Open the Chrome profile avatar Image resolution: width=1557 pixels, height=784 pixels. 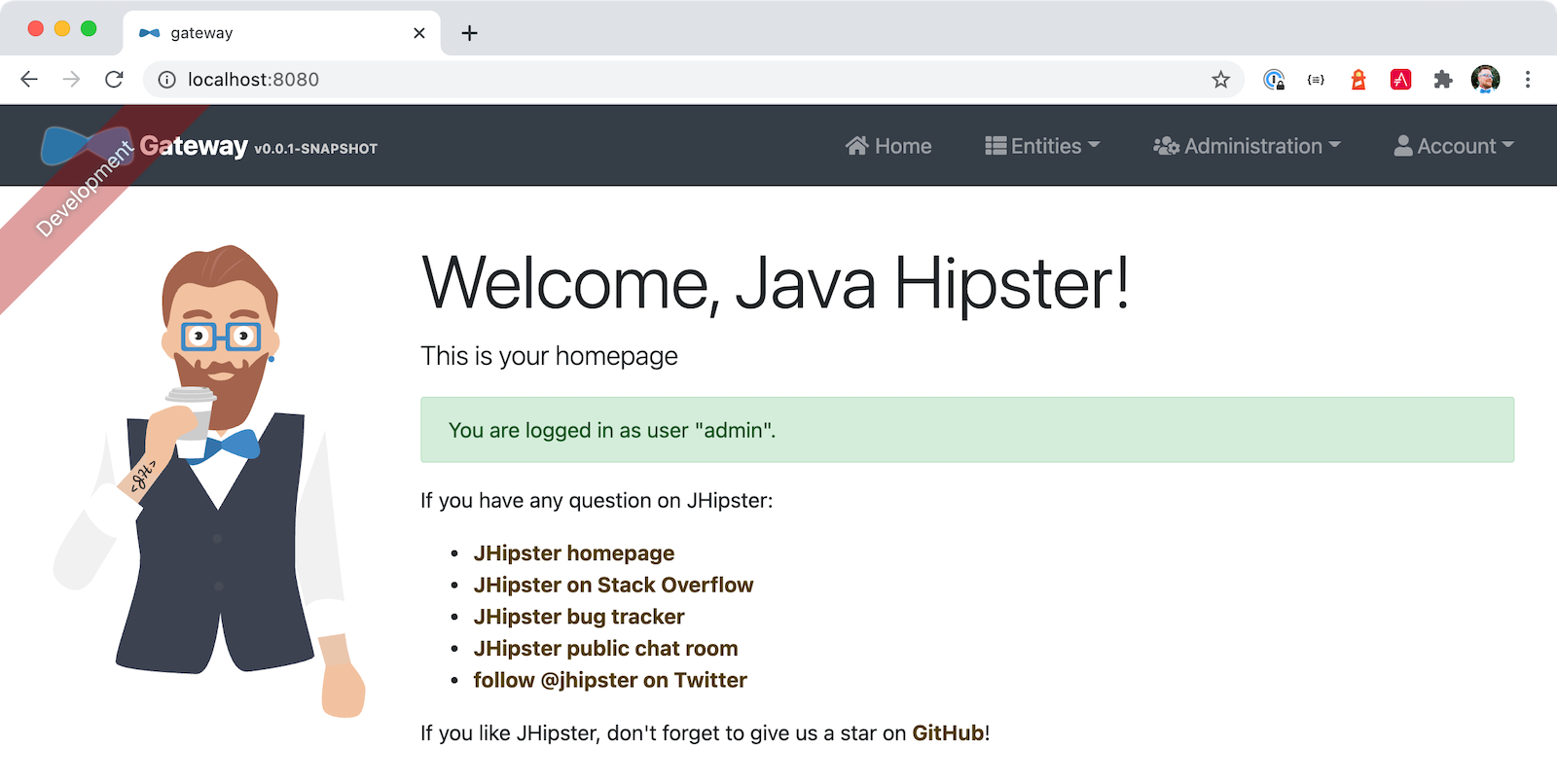coord(1485,80)
